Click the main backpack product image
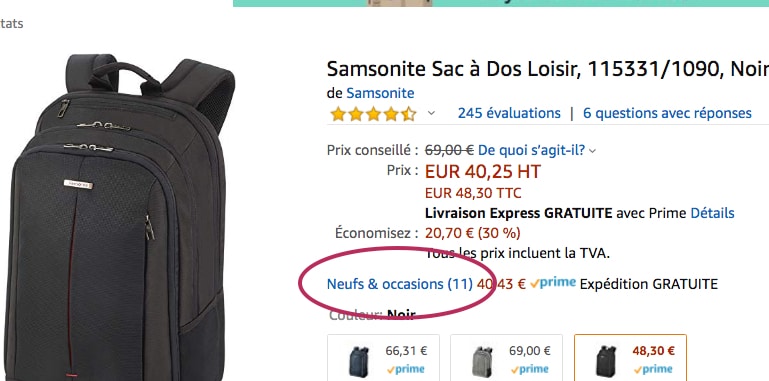This screenshot has width=769, height=381. (x=119, y=217)
